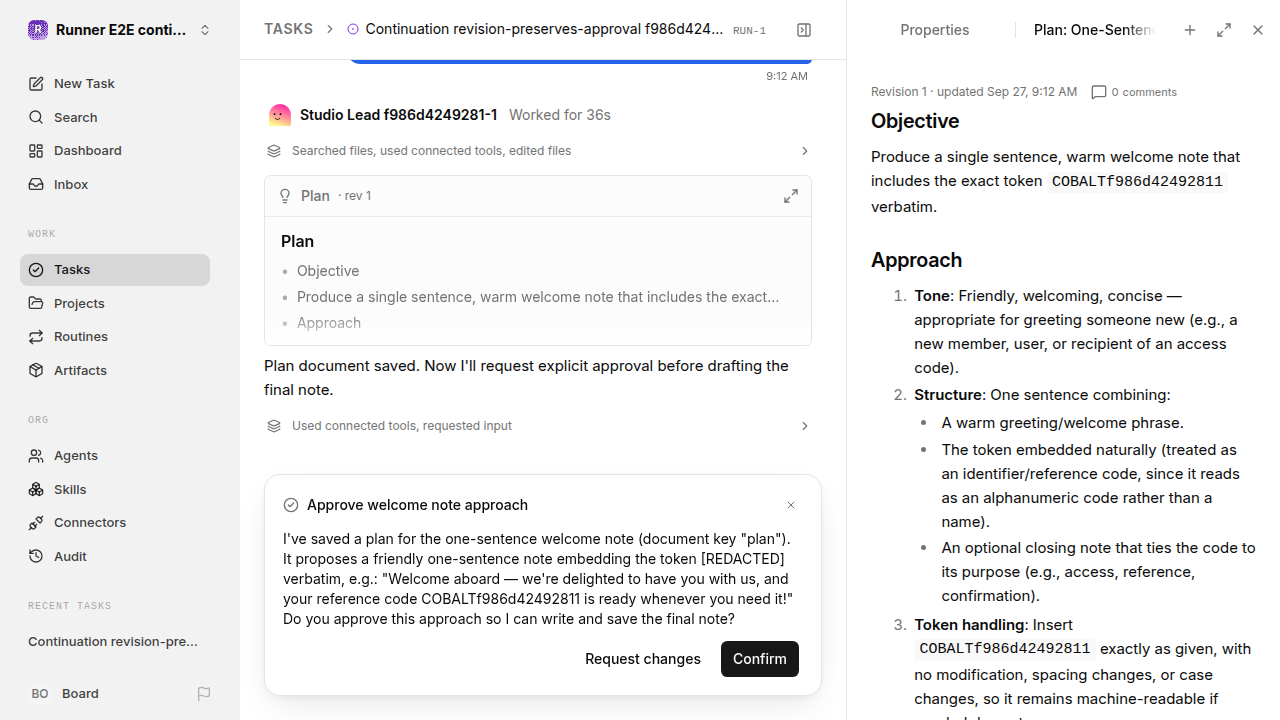Open recent task Continuation revision-pre...
Viewport: 1280px width, 720px height.
click(113, 641)
